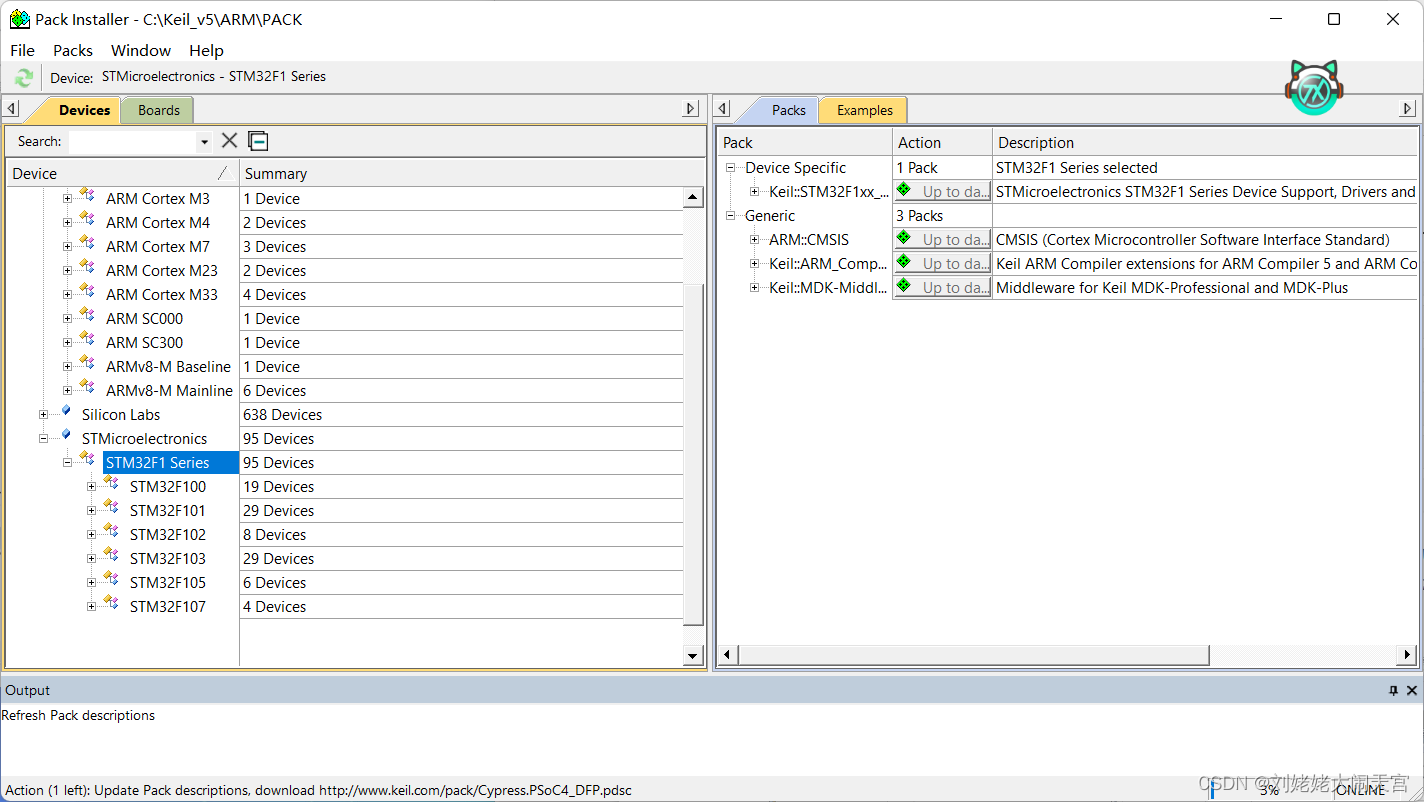Click the Pack Installer app icon in title bar
Screen dimensions: 1424x802
19,19
